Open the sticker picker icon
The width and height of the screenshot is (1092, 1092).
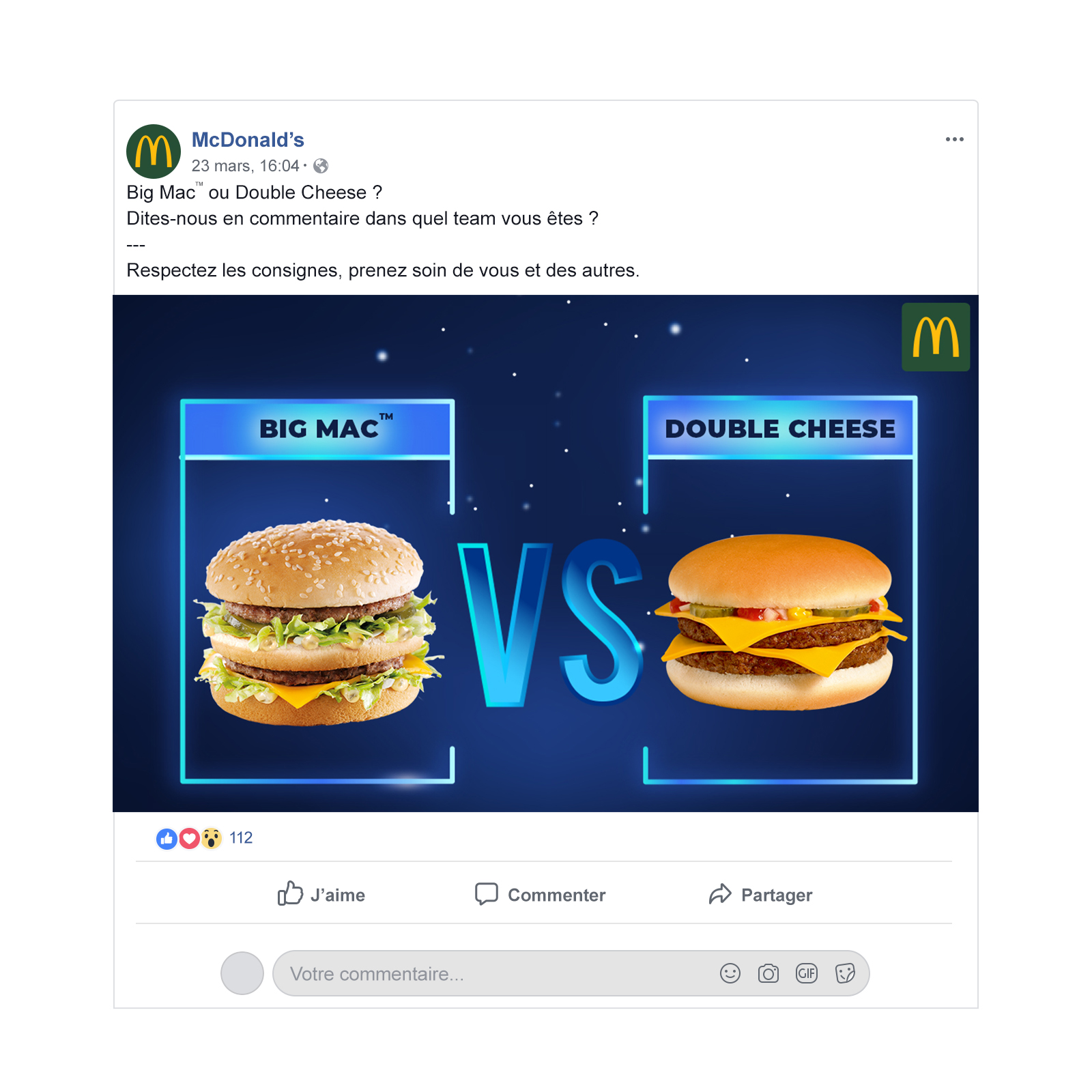(x=845, y=973)
